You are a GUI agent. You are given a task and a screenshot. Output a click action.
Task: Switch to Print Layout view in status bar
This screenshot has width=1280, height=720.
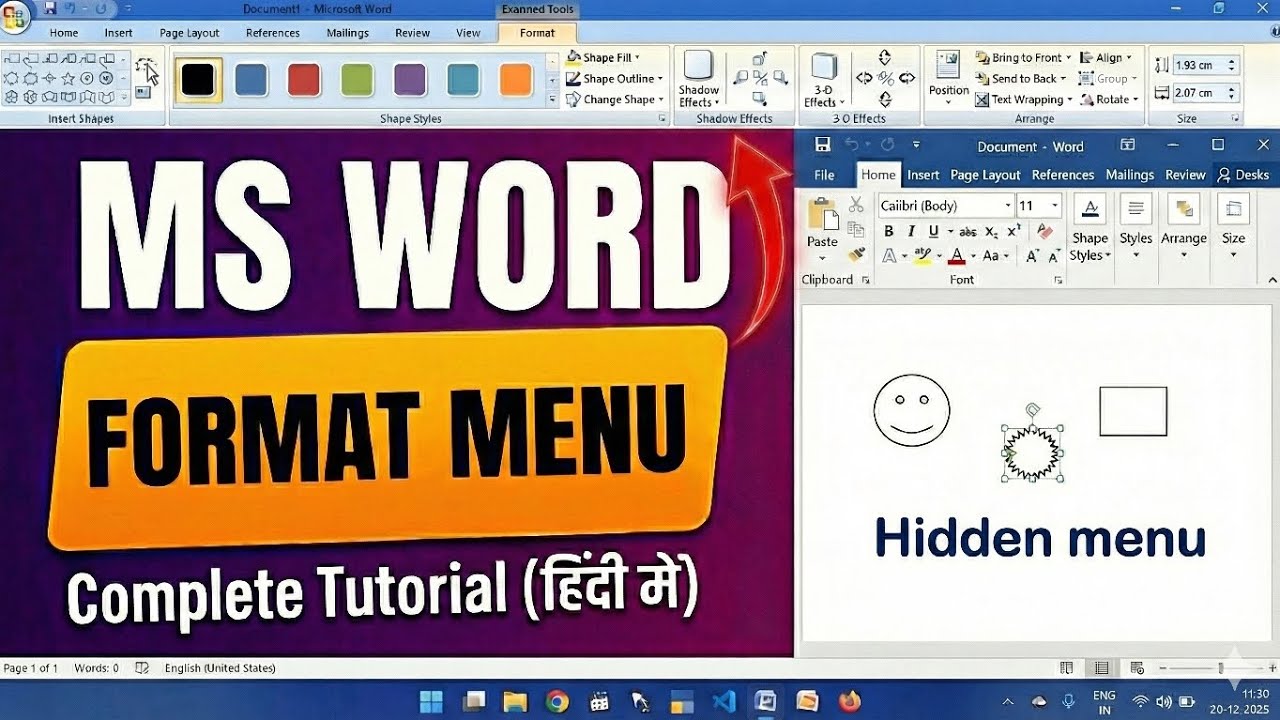1101,668
